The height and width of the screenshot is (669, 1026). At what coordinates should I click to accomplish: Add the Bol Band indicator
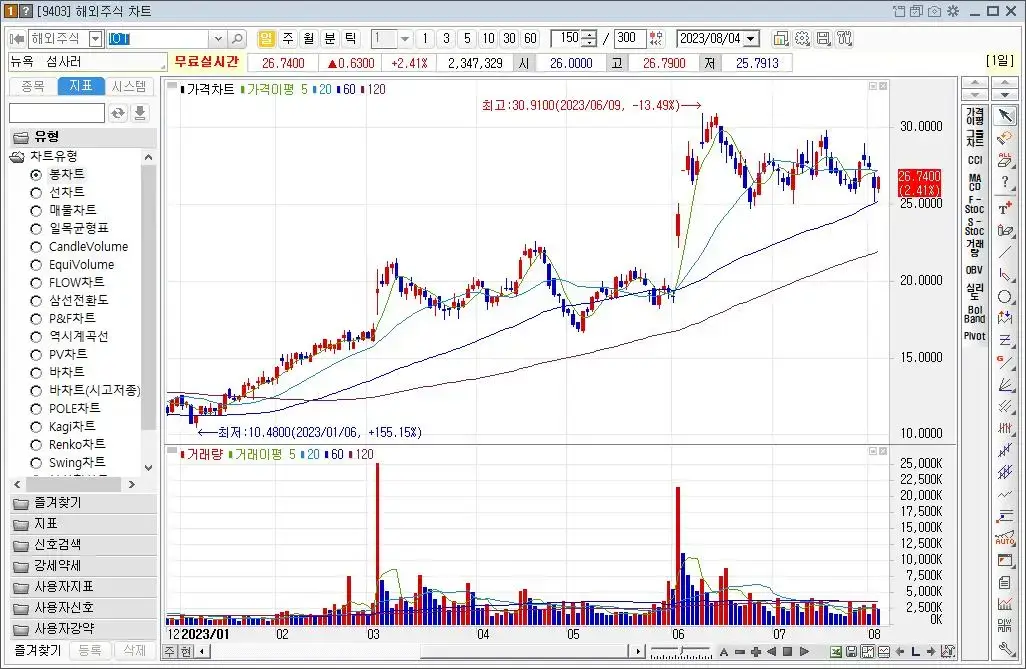974,314
